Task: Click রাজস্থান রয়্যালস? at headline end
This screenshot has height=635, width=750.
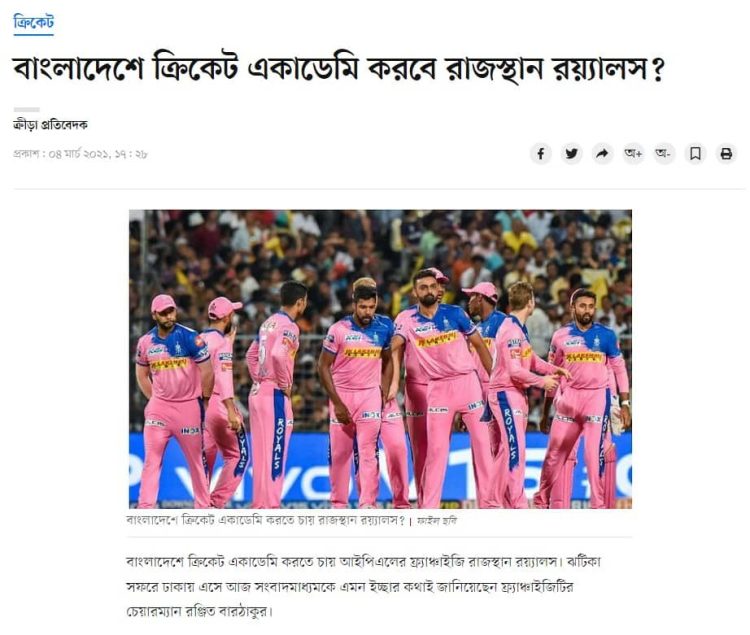Action: (554, 69)
